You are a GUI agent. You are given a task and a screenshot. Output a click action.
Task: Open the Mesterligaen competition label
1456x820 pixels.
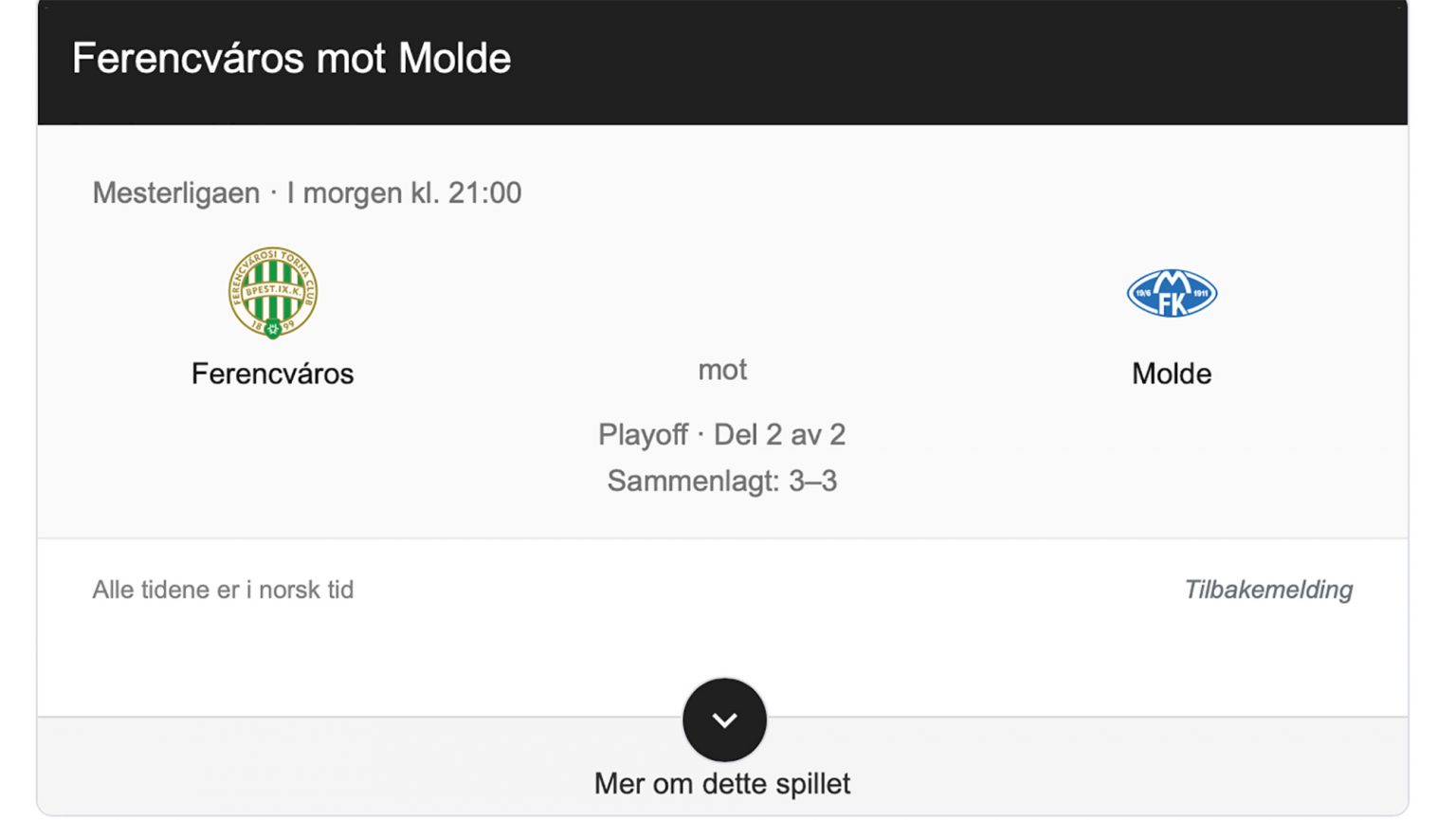[176, 193]
